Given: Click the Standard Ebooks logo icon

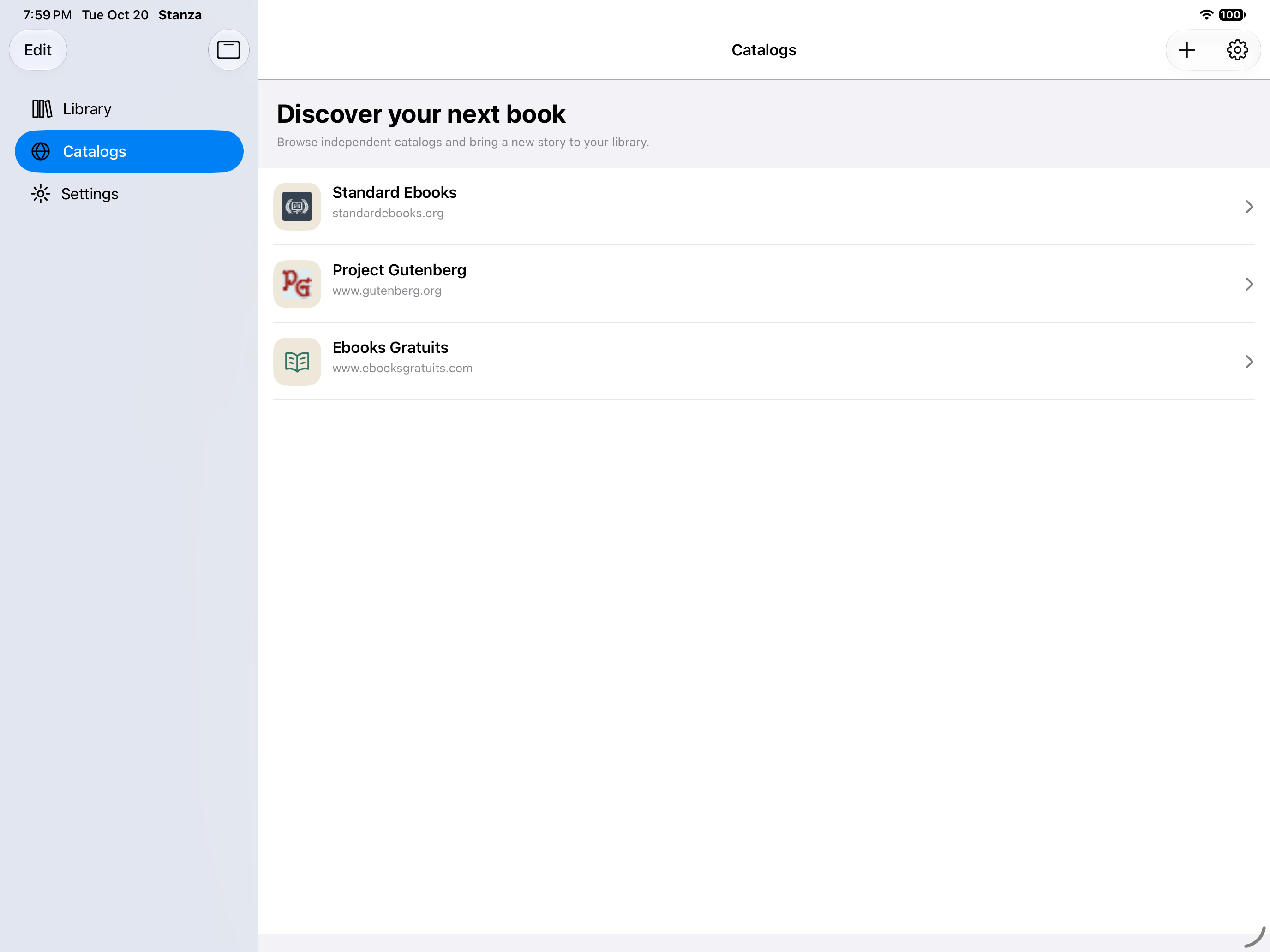Looking at the screenshot, I should click(x=297, y=207).
